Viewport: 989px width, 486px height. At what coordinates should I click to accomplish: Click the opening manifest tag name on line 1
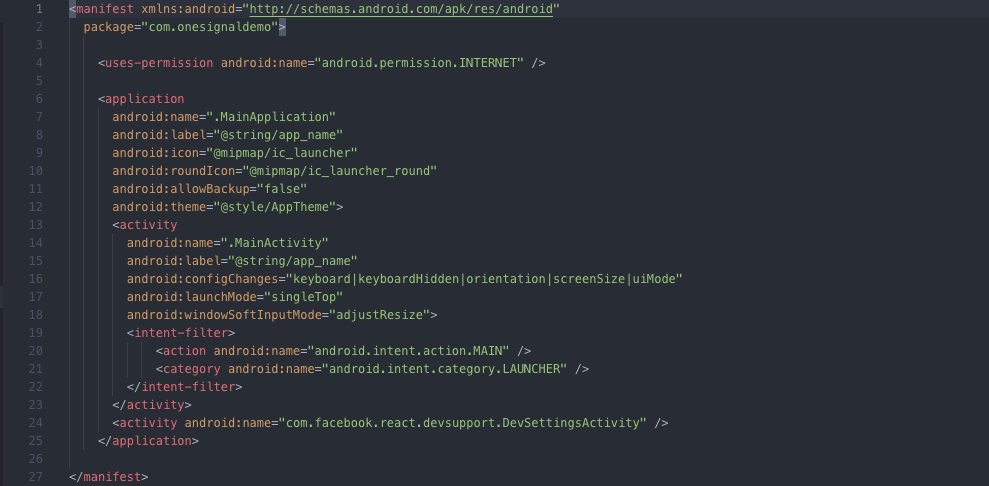(105, 9)
